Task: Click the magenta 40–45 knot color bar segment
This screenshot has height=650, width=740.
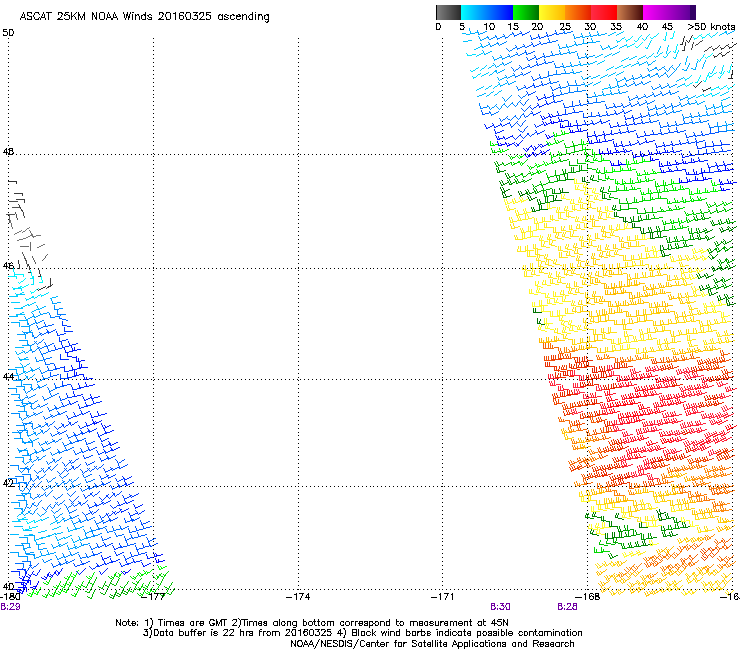Action: (656, 12)
